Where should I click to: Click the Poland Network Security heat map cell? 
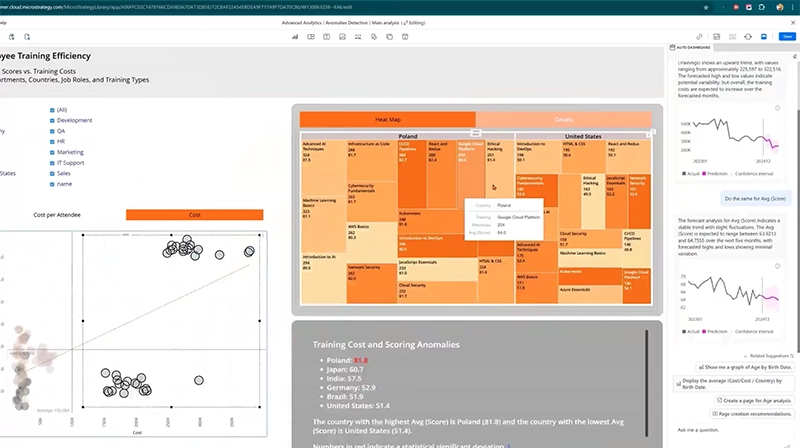(x=371, y=283)
